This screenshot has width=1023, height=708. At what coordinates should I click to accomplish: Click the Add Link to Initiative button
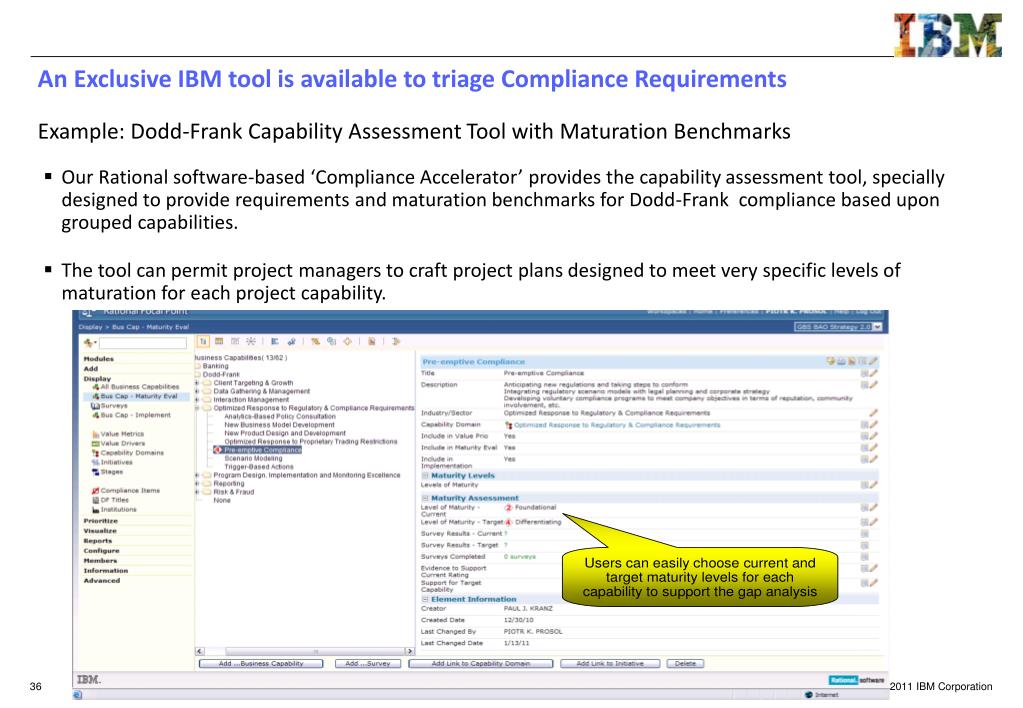click(610, 664)
